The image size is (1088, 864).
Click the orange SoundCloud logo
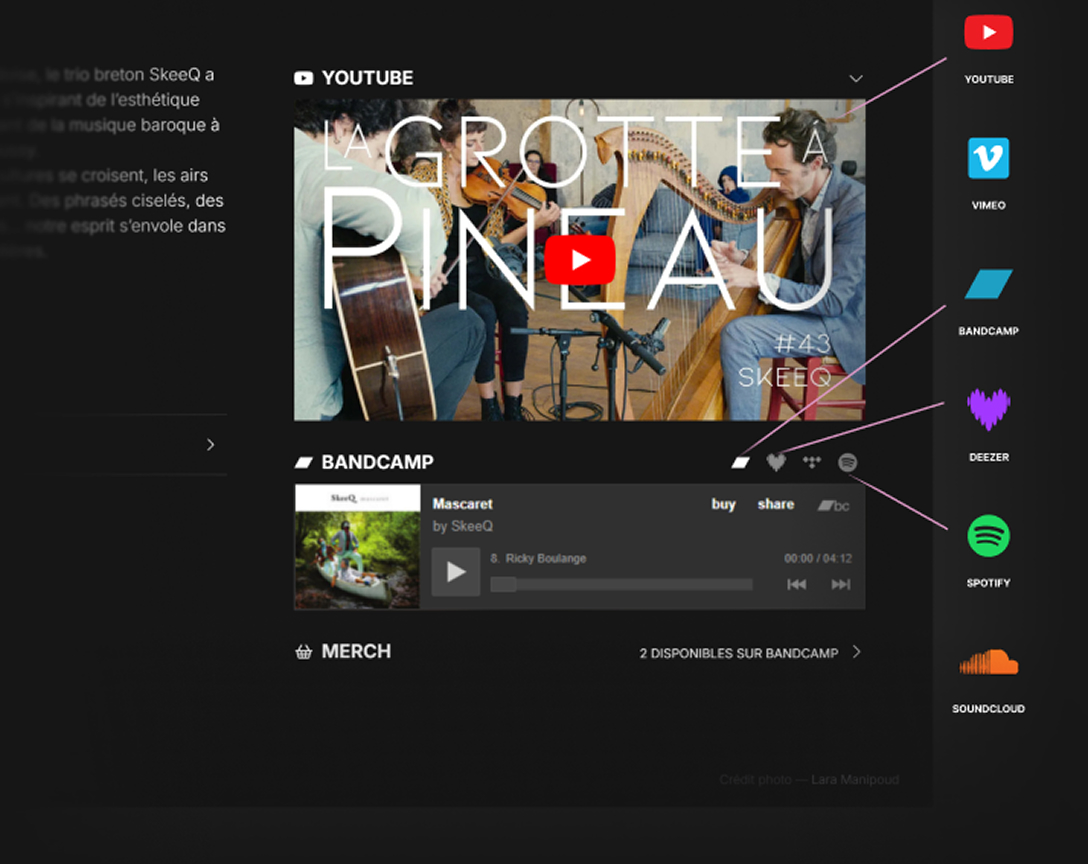point(988,662)
